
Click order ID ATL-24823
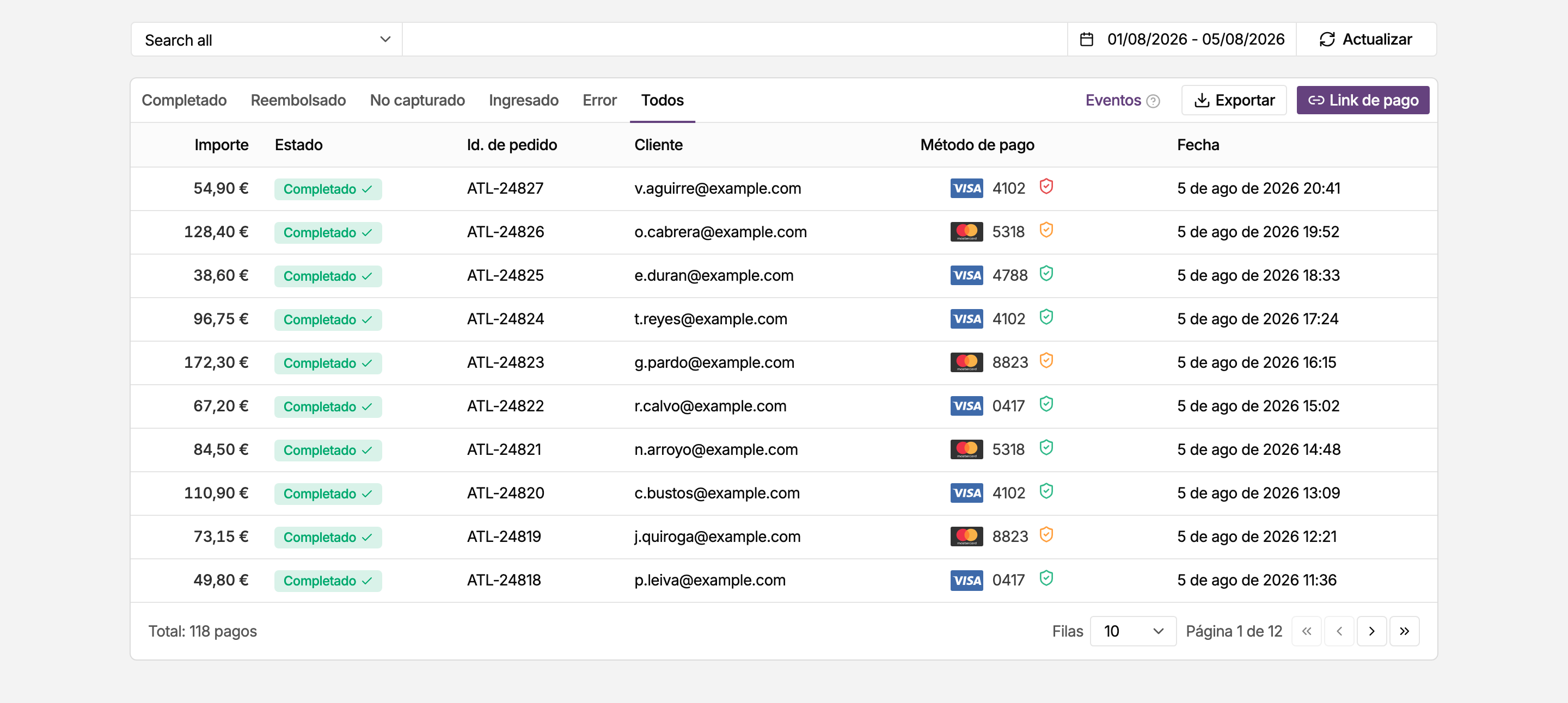point(505,362)
